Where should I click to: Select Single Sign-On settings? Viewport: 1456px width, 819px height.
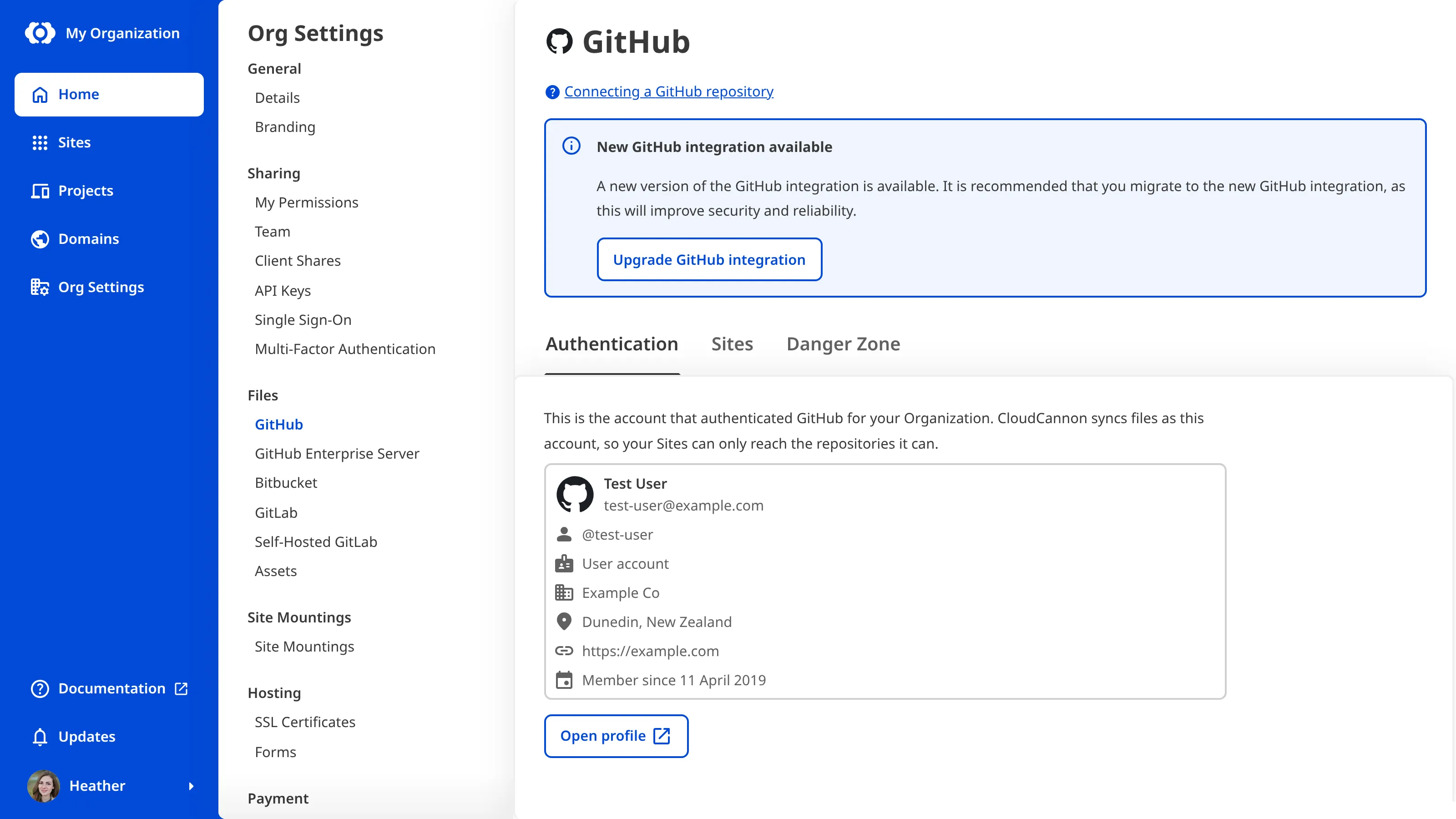point(303,320)
